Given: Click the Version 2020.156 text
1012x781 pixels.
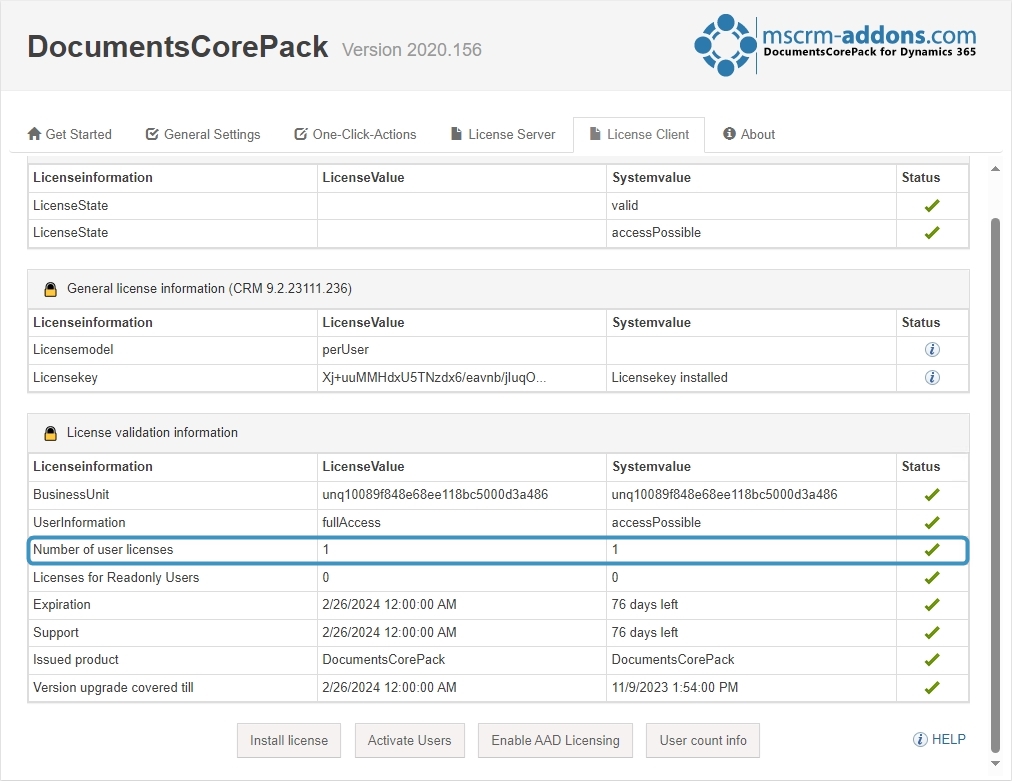Looking at the screenshot, I should (412, 50).
